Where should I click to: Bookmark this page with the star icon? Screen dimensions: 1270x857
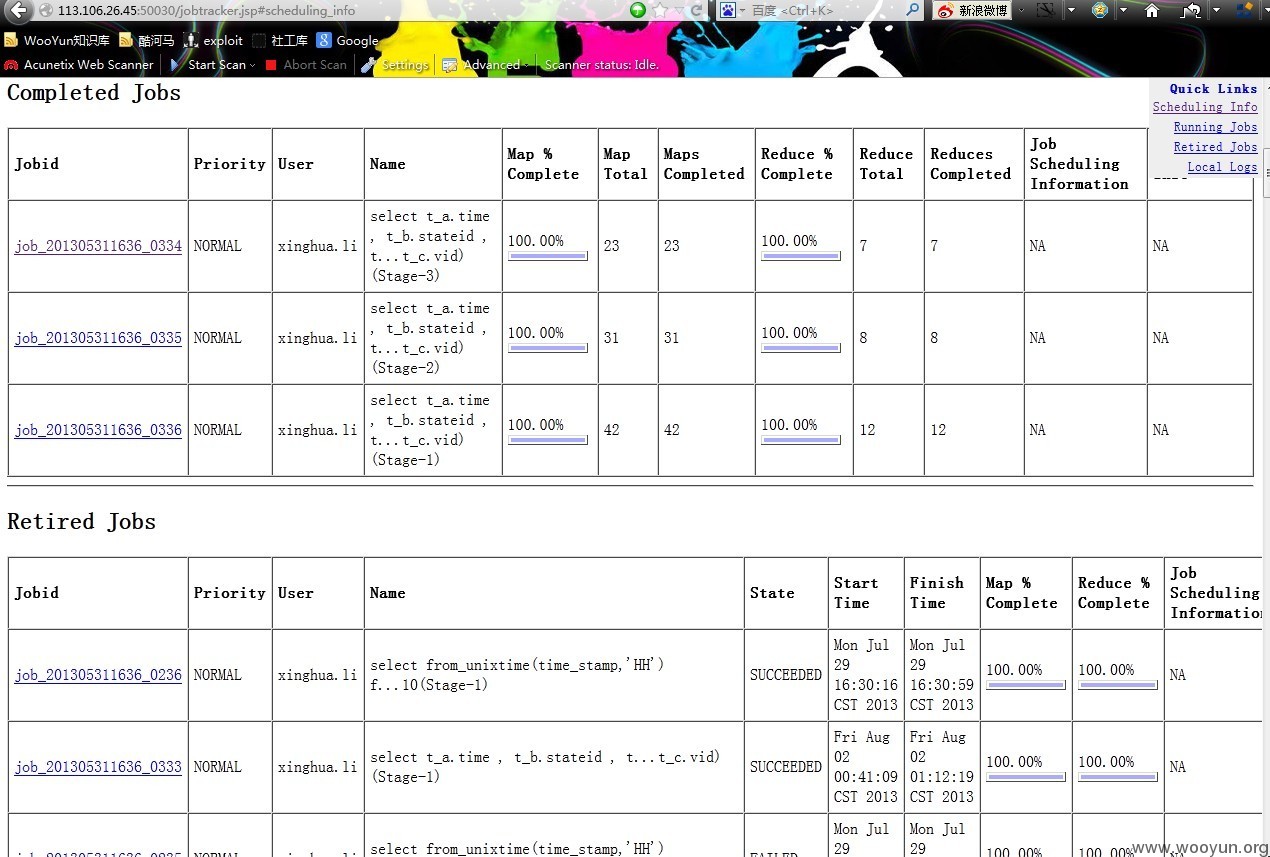pyautogui.click(x=660, y=10)
